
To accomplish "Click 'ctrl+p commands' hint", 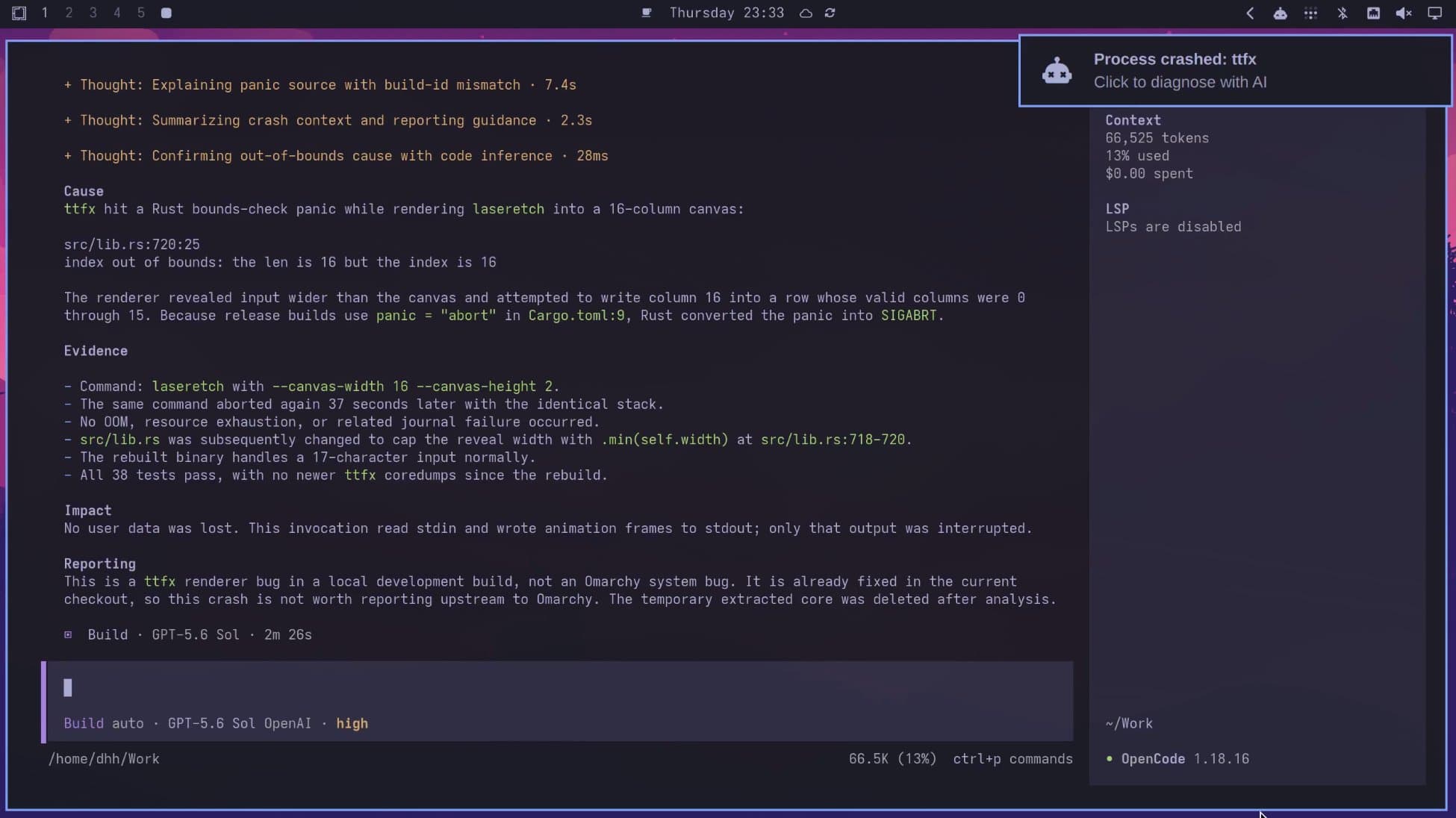I will pos(1012,759).
